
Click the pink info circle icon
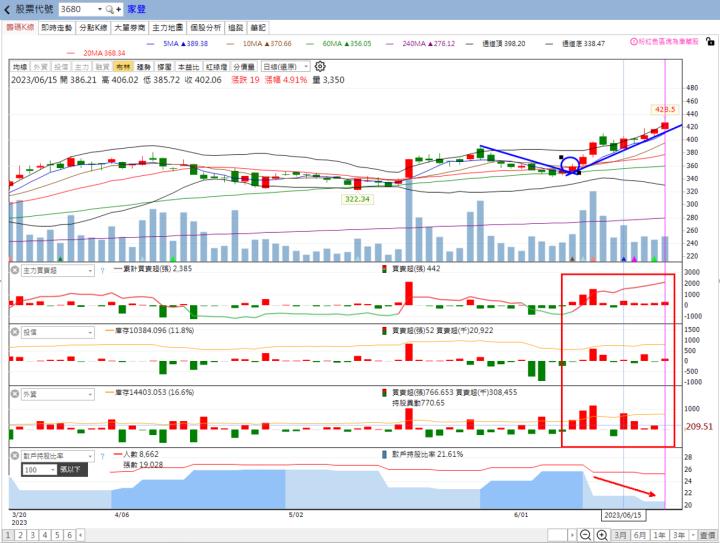point(633,41)
